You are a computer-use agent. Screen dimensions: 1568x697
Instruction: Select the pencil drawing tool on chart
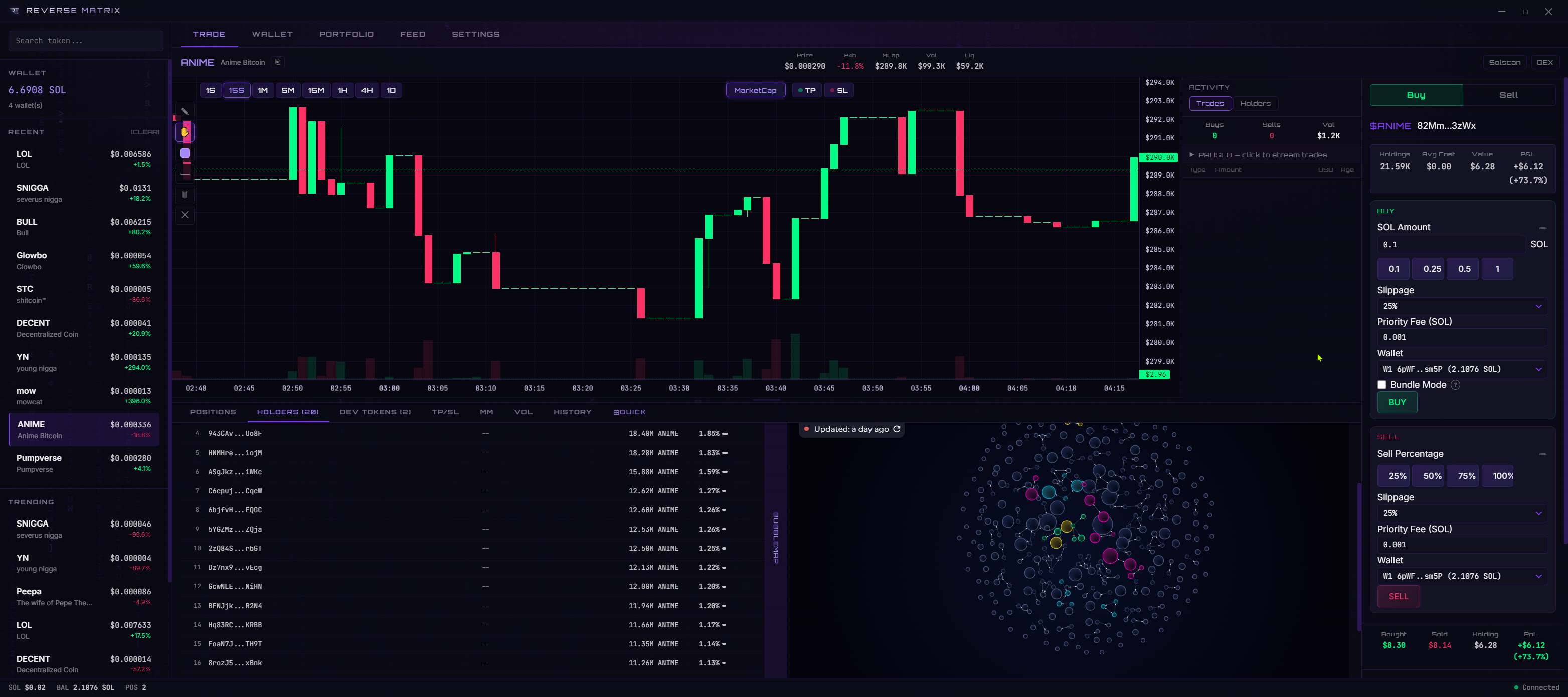(x=185, y=111)
